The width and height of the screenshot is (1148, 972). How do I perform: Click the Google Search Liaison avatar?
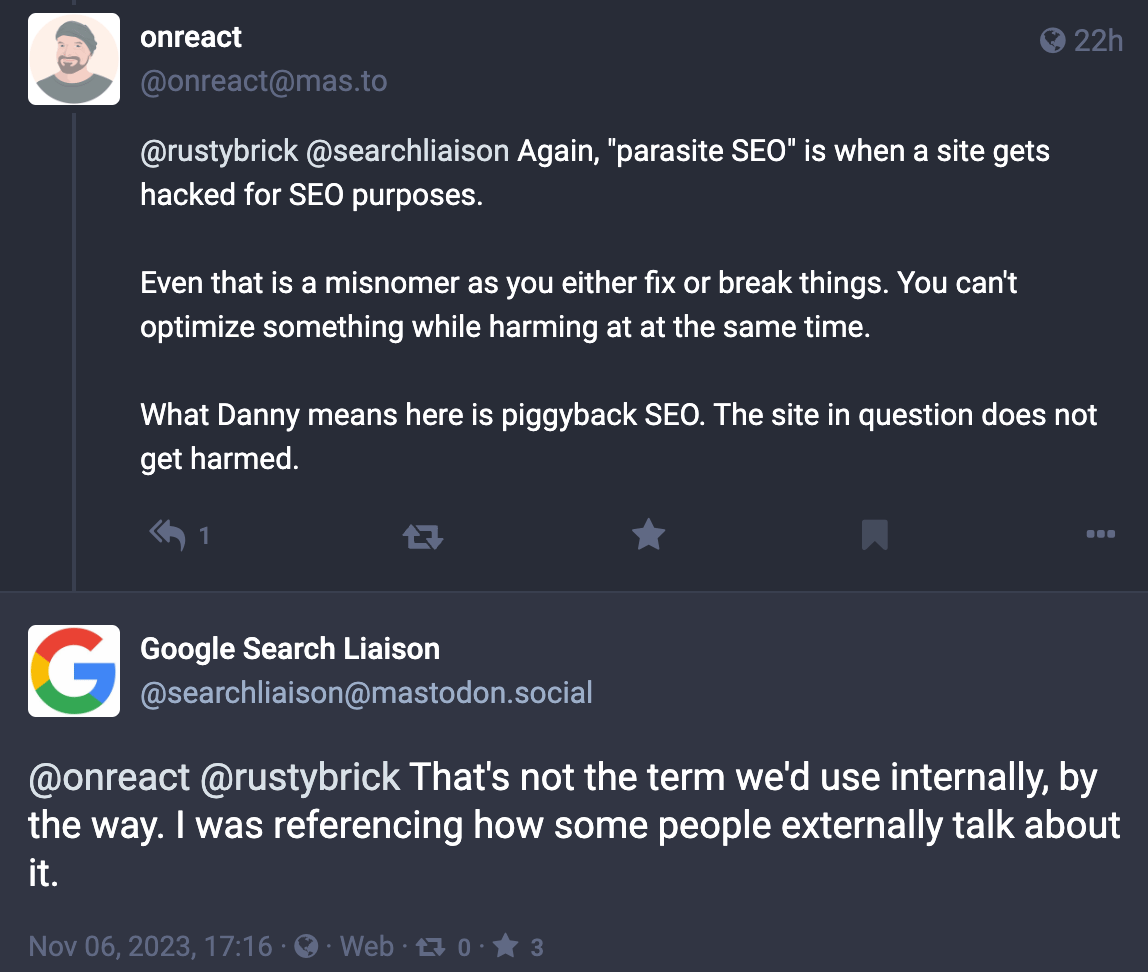point(74,671)
